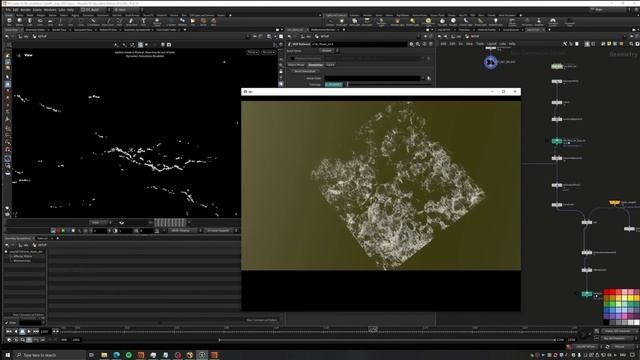Click the Filter field under spreadsheet tree
Image resolution: width=640 pixels, height=360 pixels.
point(31,322)
